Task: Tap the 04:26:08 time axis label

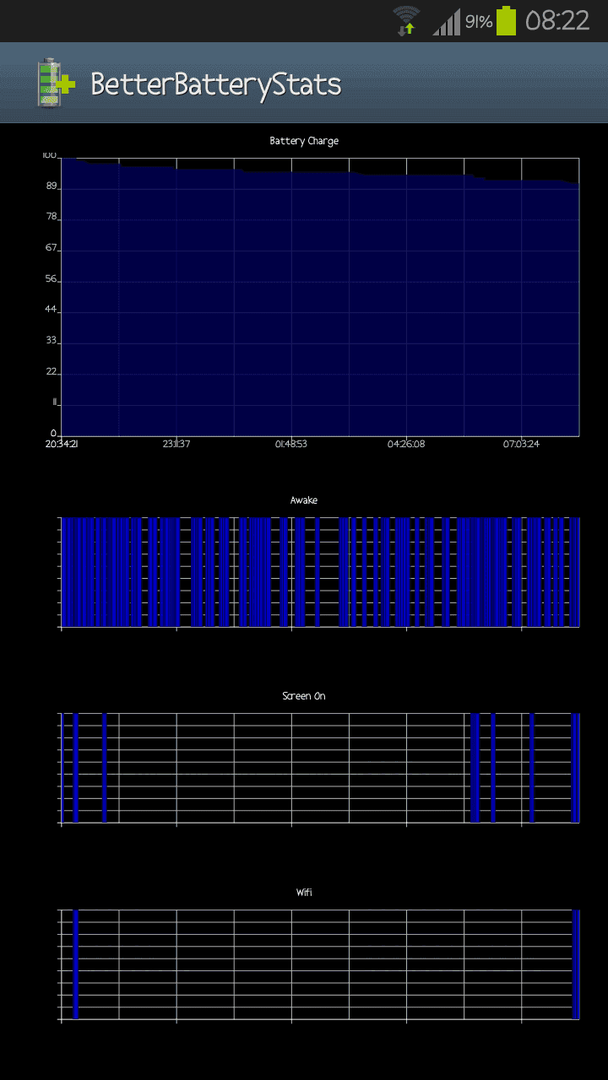Action: pyautogui.click(x=406, y=444)
